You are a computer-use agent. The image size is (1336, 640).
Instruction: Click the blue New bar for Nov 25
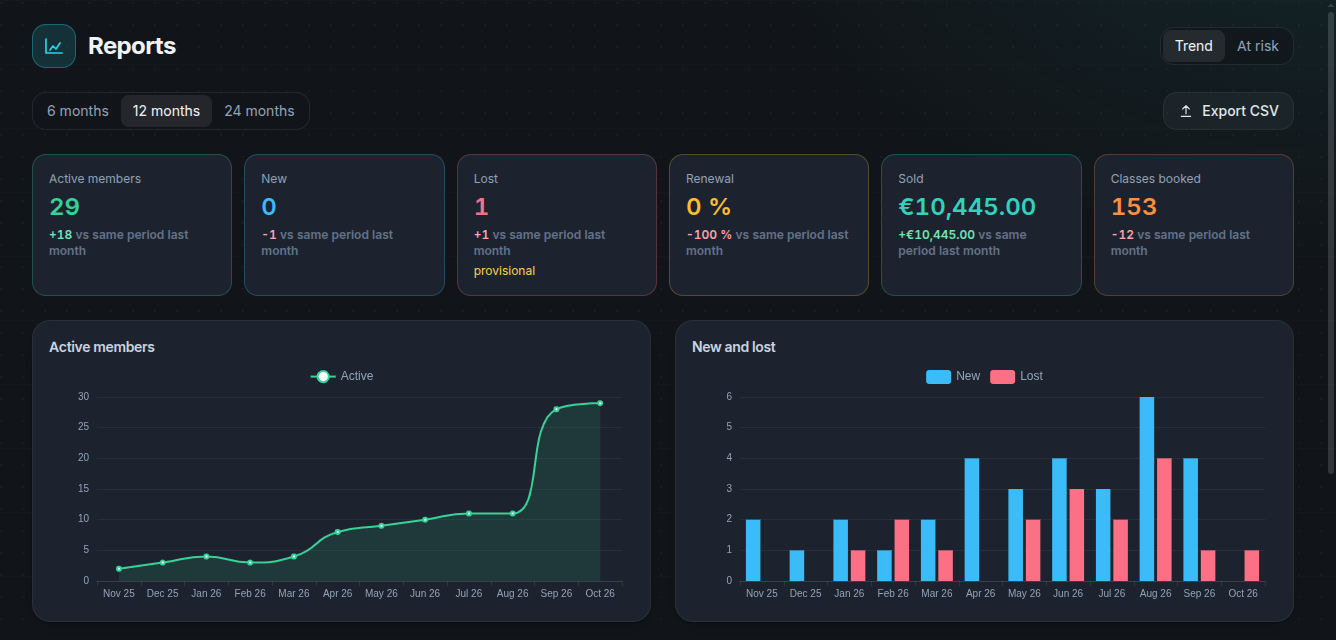(753, 550)
